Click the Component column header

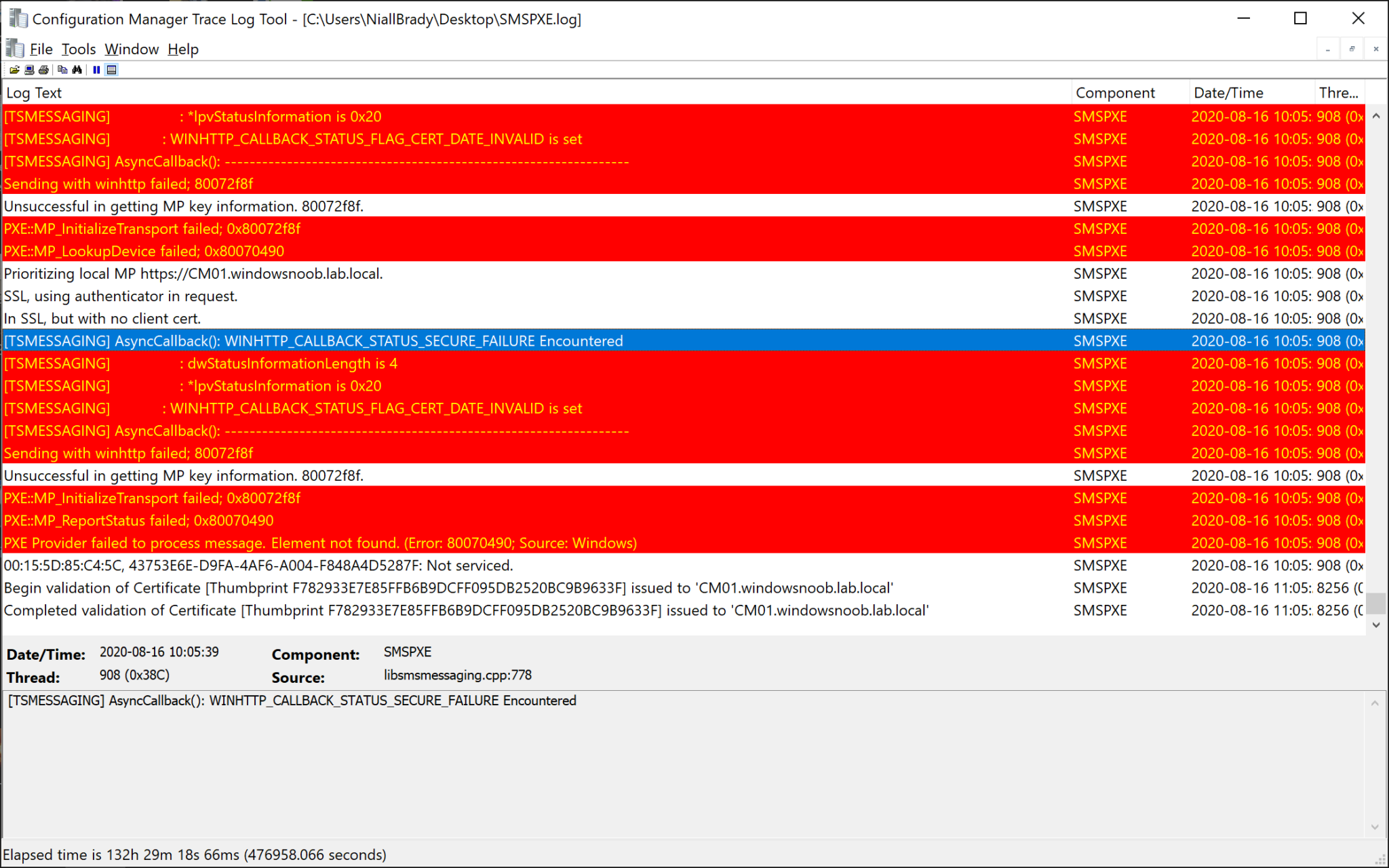click(1115, 93)
